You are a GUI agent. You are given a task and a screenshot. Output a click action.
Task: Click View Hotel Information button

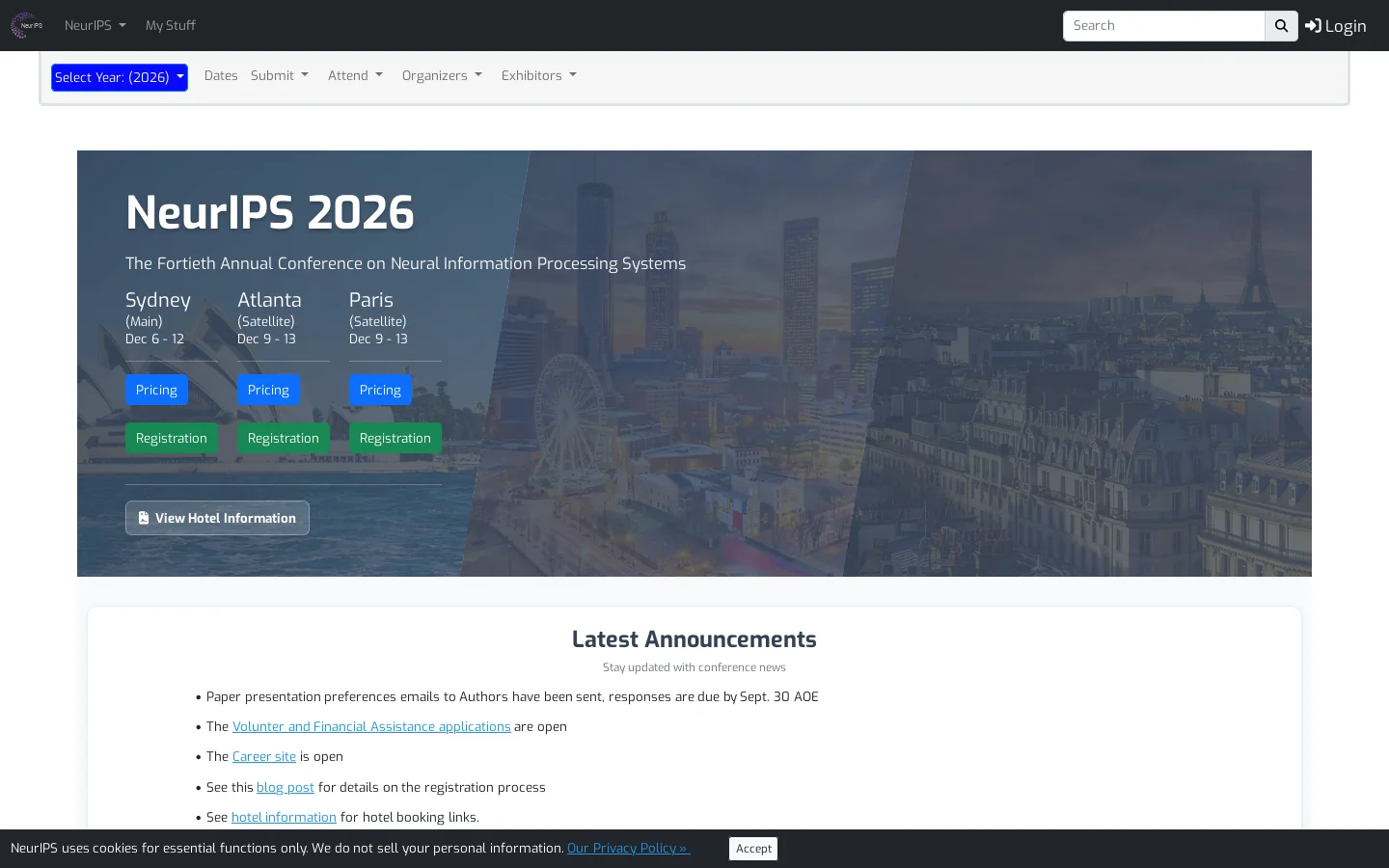coord(217,518)
